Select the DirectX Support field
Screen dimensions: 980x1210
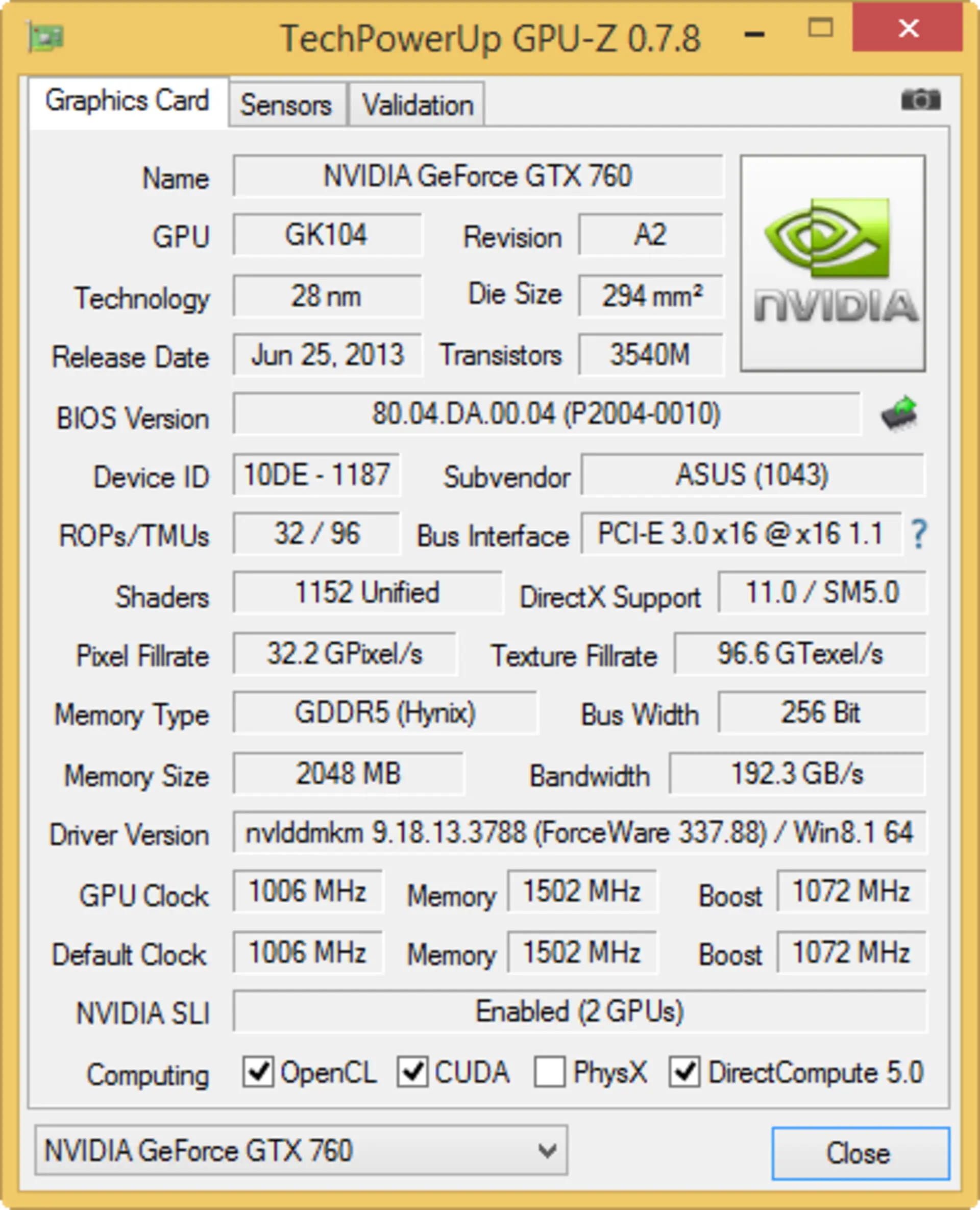coord(822,593)
